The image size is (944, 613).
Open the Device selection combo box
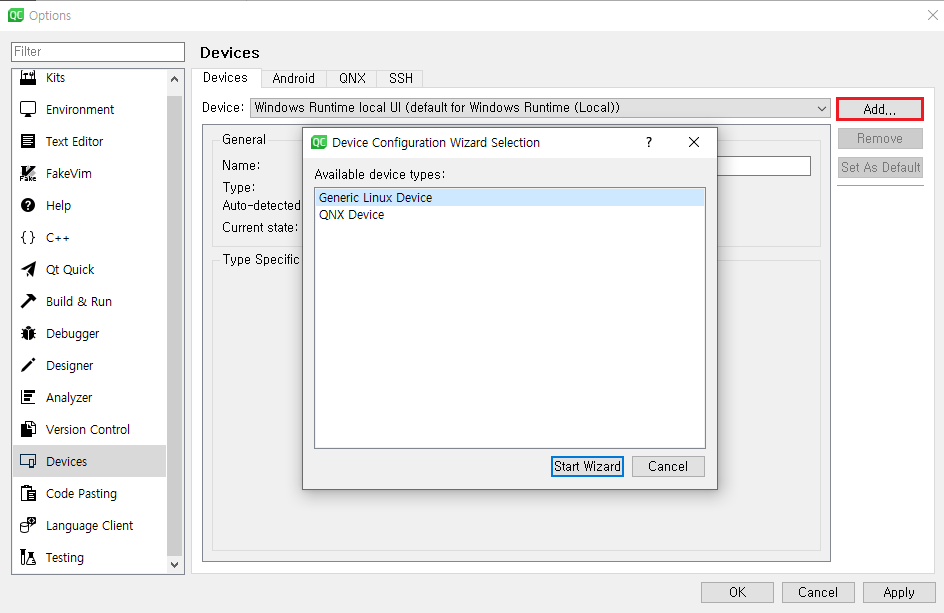[540, 108]
